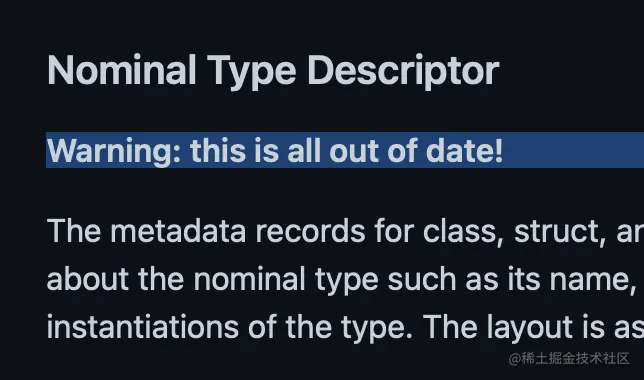Click the words out of date!

[x=416, y=151]
